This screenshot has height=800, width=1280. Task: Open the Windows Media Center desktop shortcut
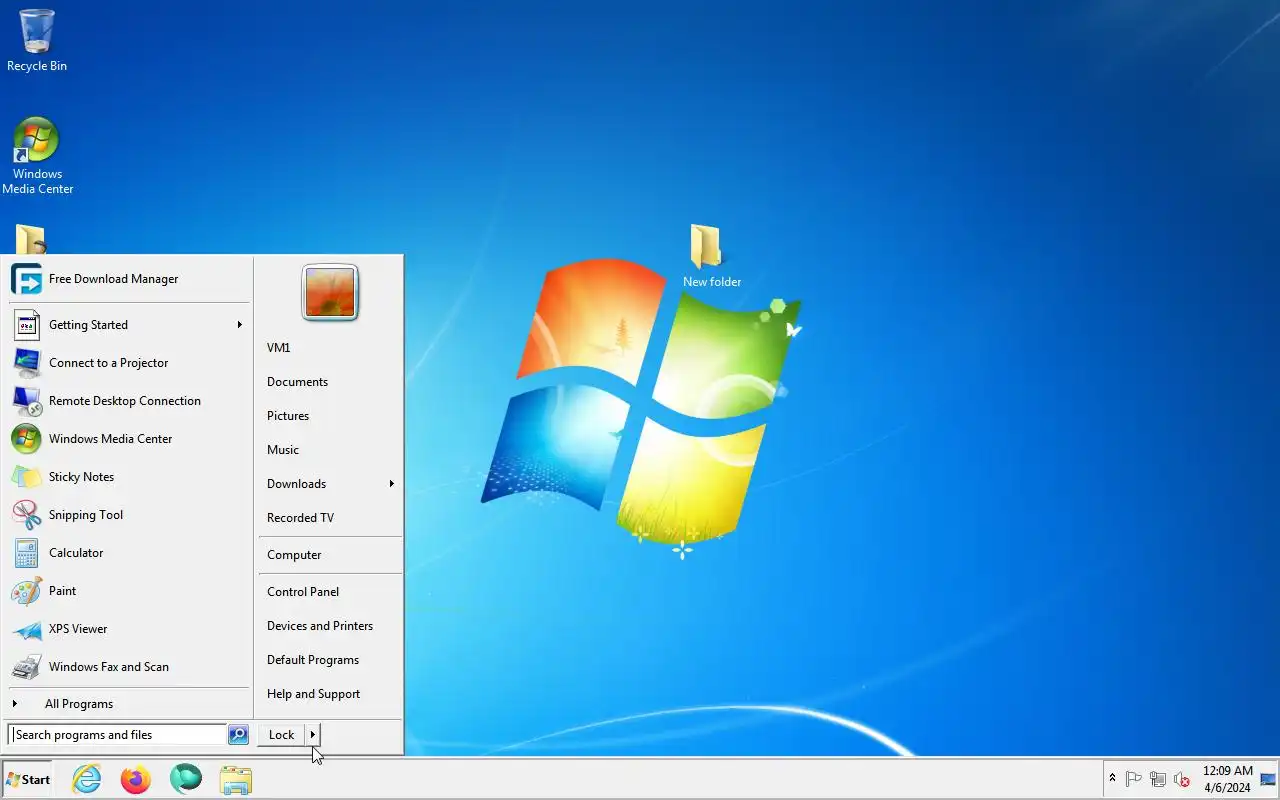pyautogui.click(x=37, y=156)
